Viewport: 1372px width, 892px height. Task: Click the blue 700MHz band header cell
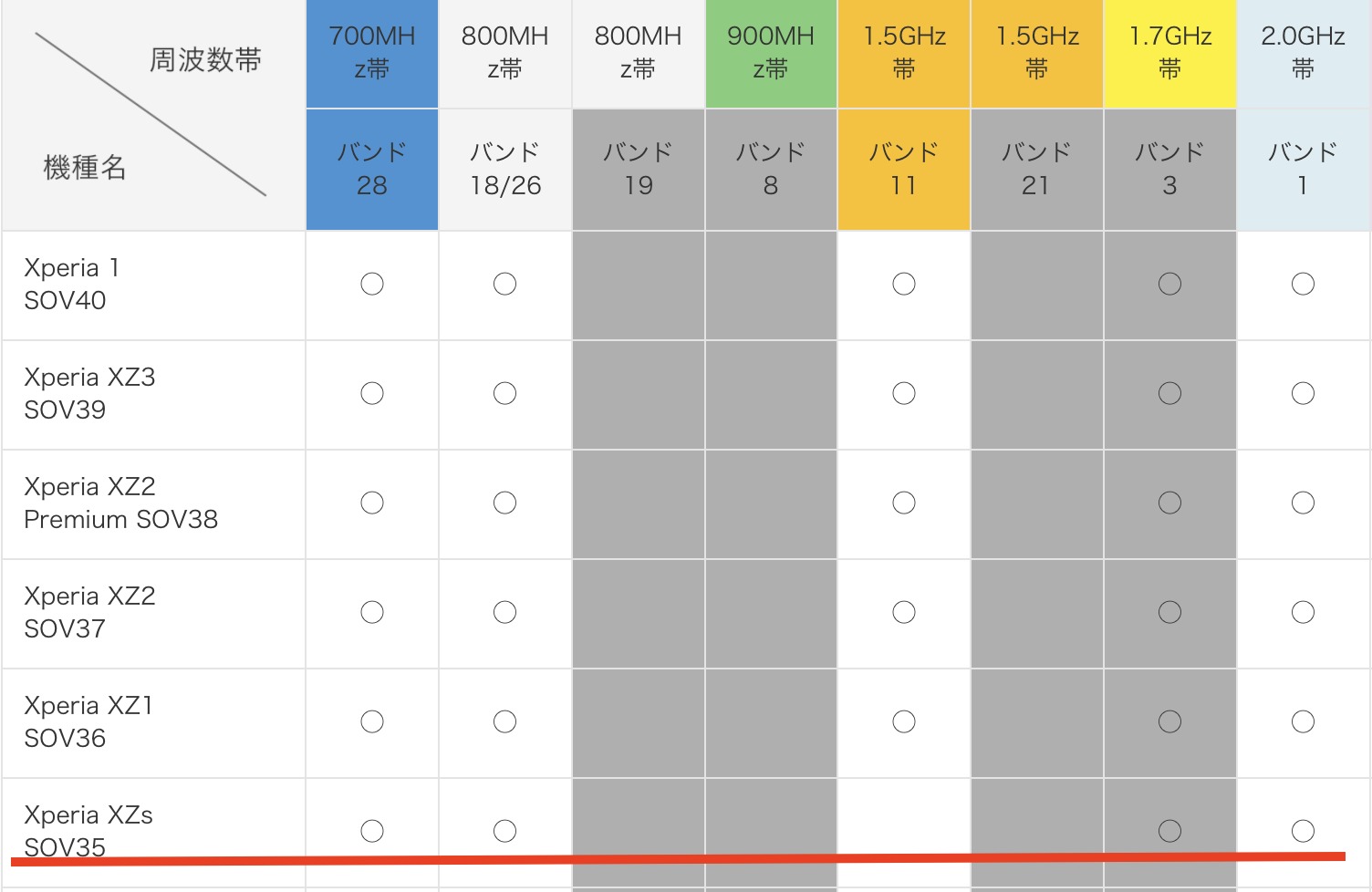372,53
